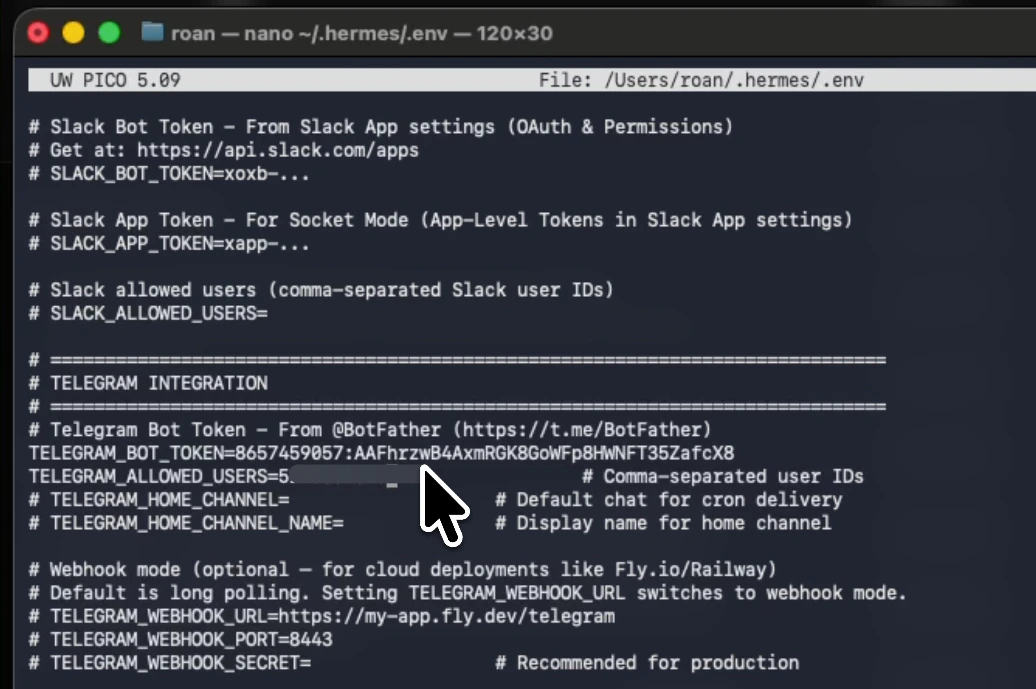This screenshot has height=689, width=1036.
Task: Minimize the window with the yellow button
Action: tap(73, 32)
